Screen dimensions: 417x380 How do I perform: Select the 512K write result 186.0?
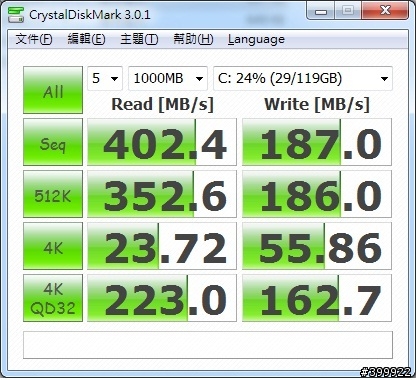pos(317,194)
